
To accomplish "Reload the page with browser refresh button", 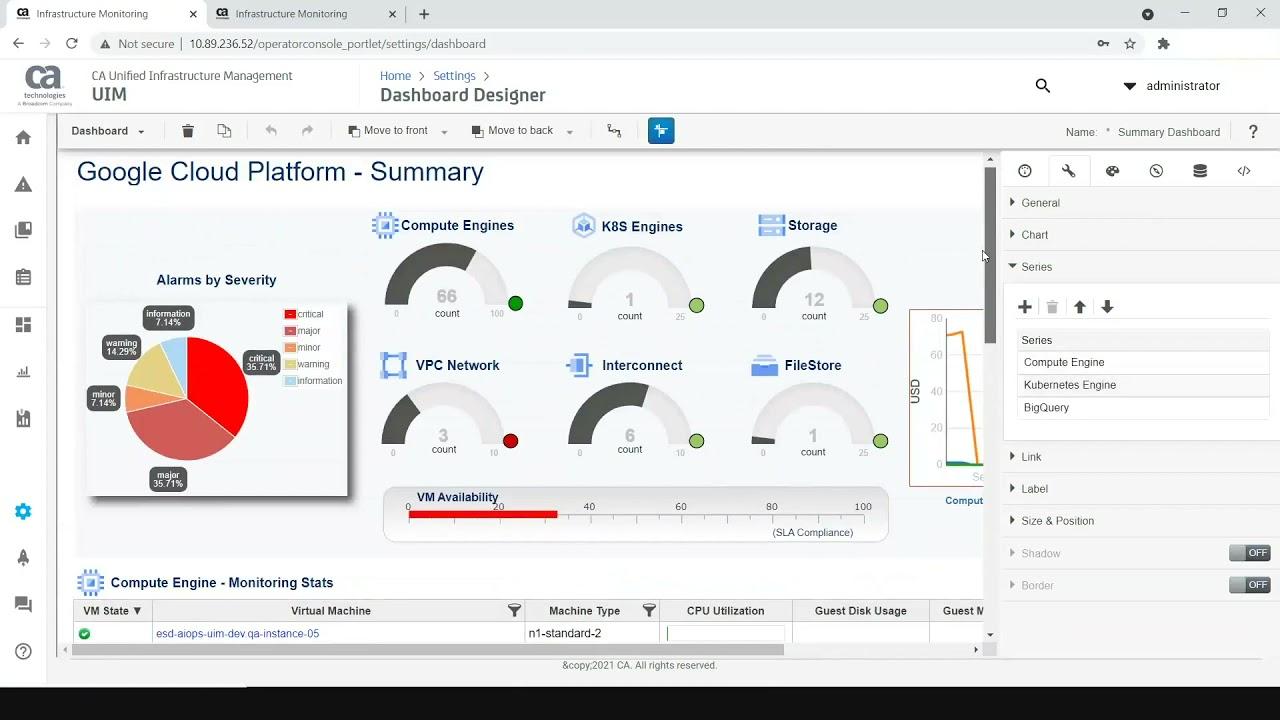I will (x=71, y=44).
